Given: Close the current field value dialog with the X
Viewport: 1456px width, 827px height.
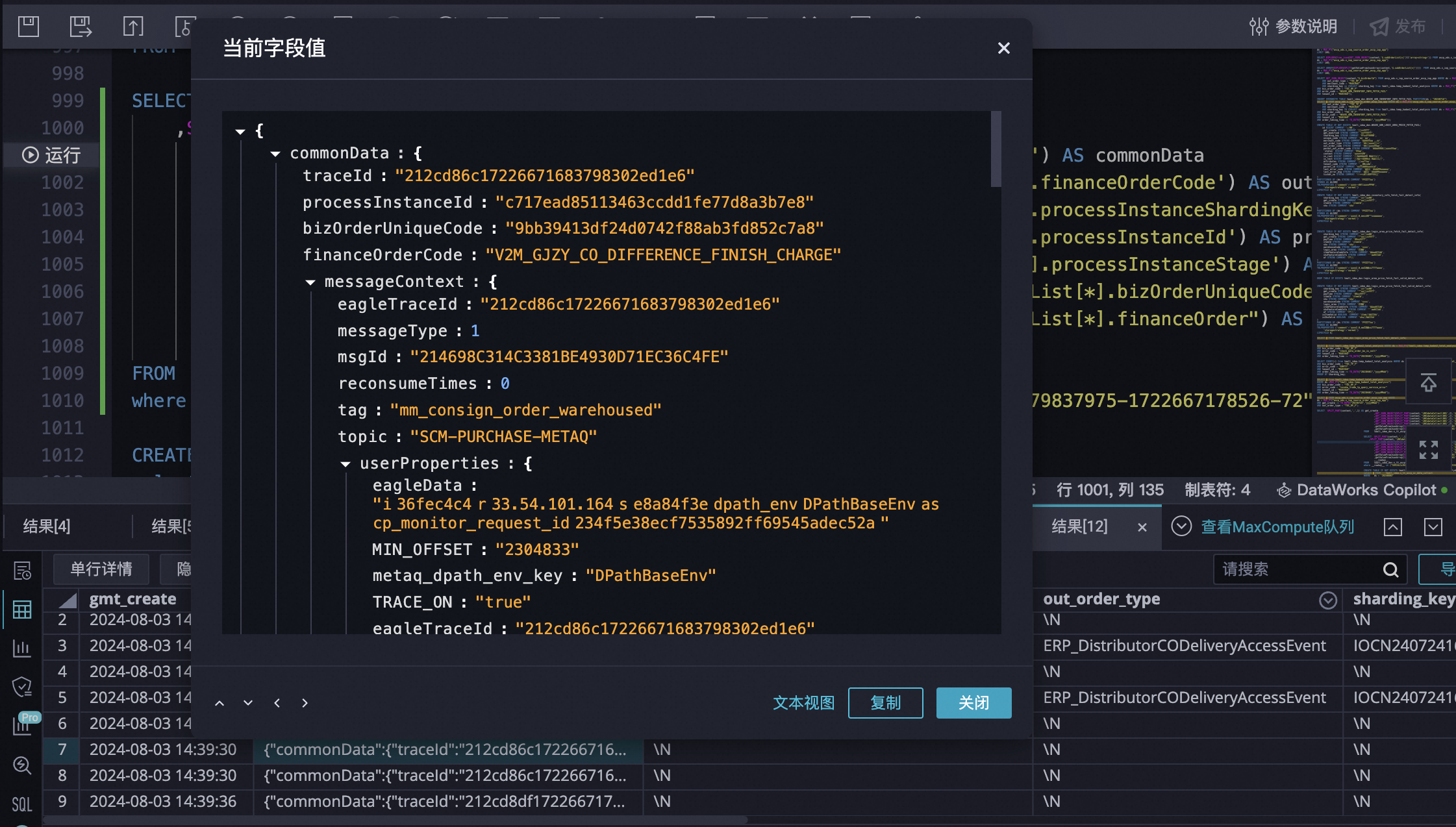Looking at the screenshot, I should pos(1003,48).
